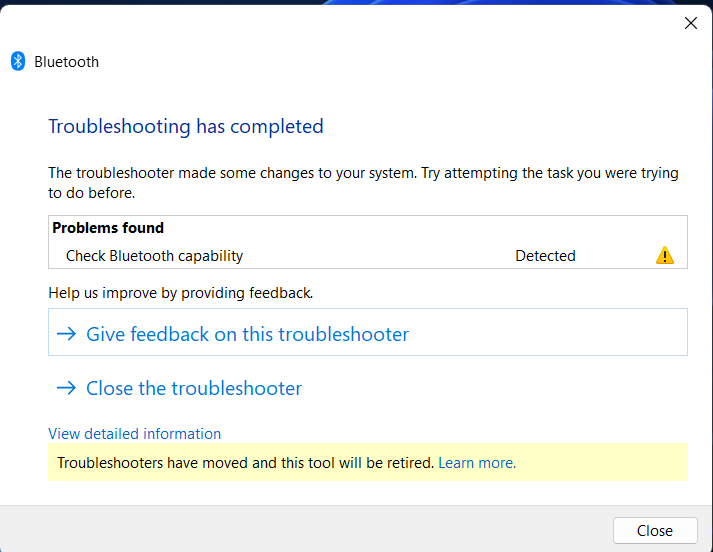Click Troubleshooters have moved notice text

click(246, 463)
